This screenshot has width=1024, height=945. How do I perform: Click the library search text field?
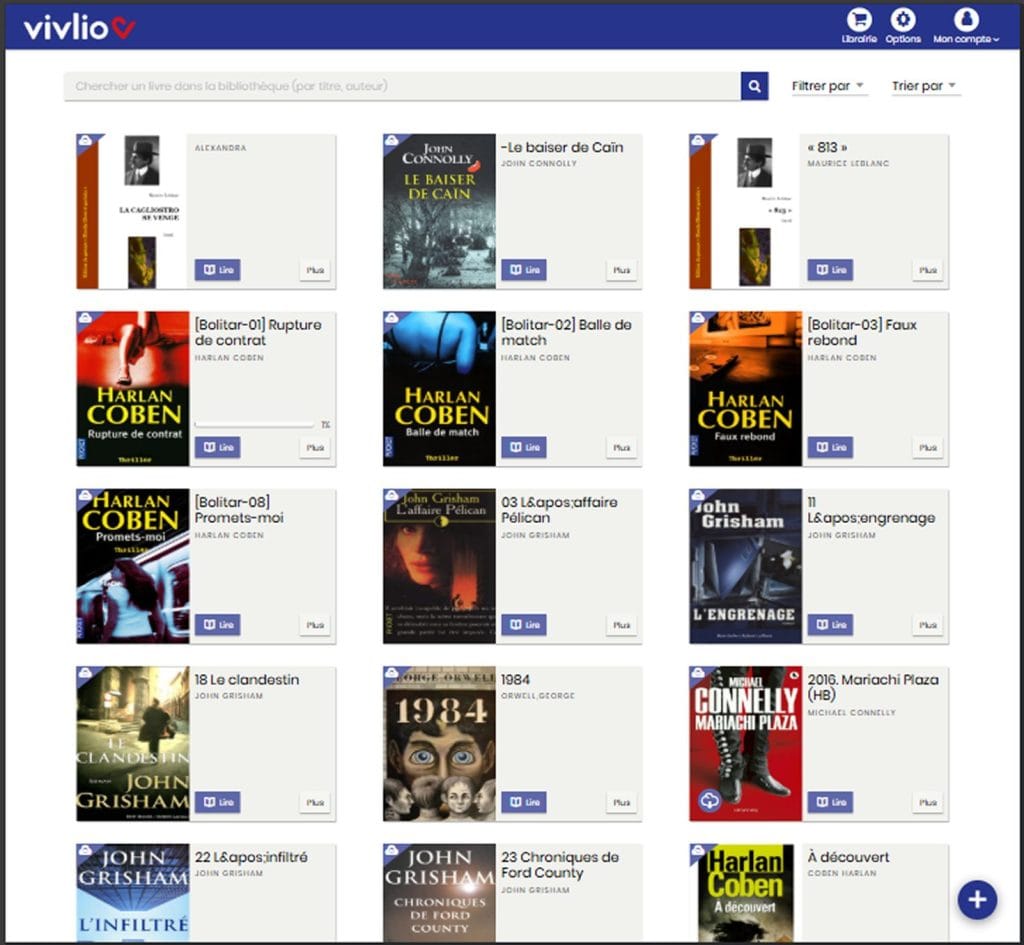tap(400, 86)
